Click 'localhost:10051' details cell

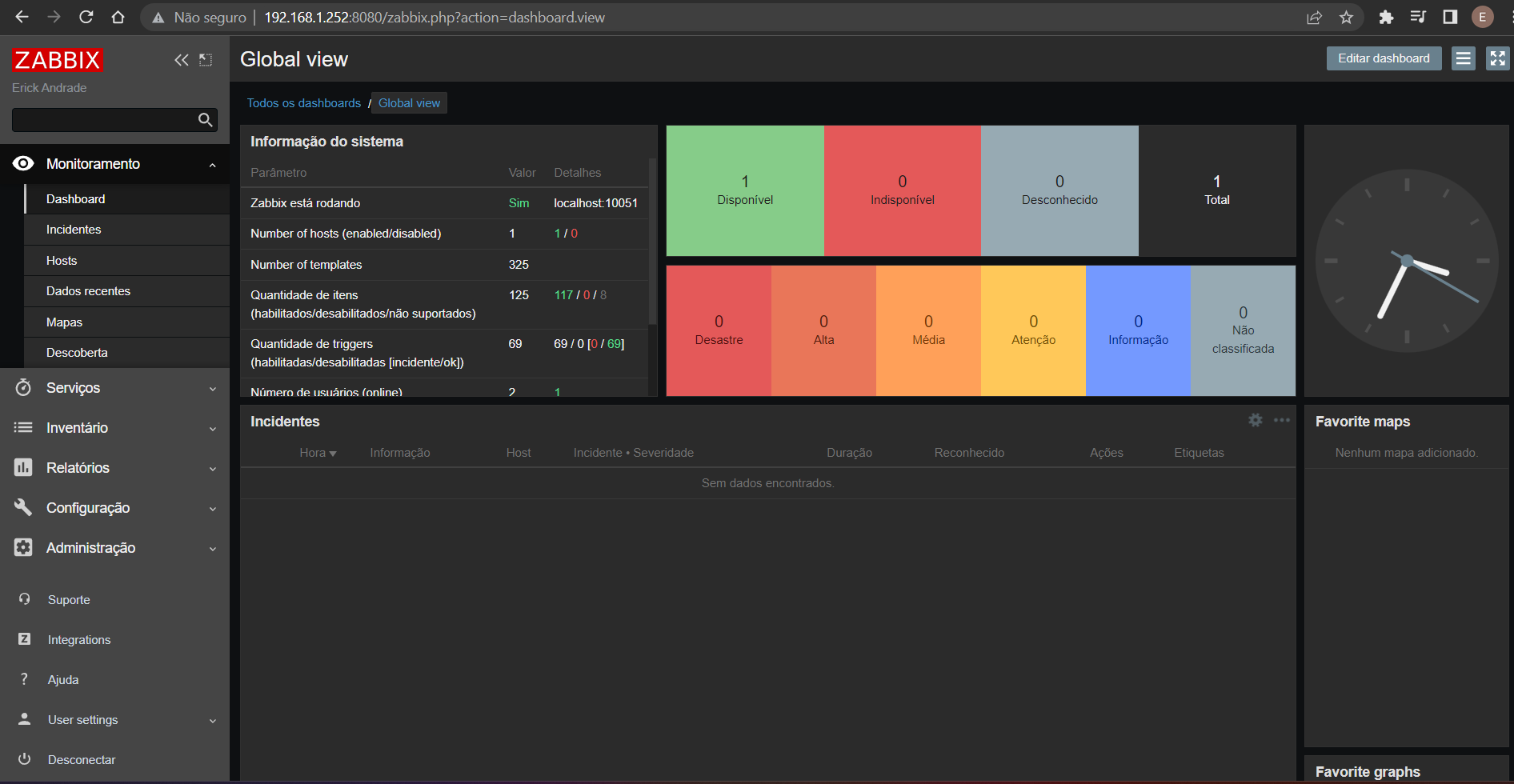596,203
